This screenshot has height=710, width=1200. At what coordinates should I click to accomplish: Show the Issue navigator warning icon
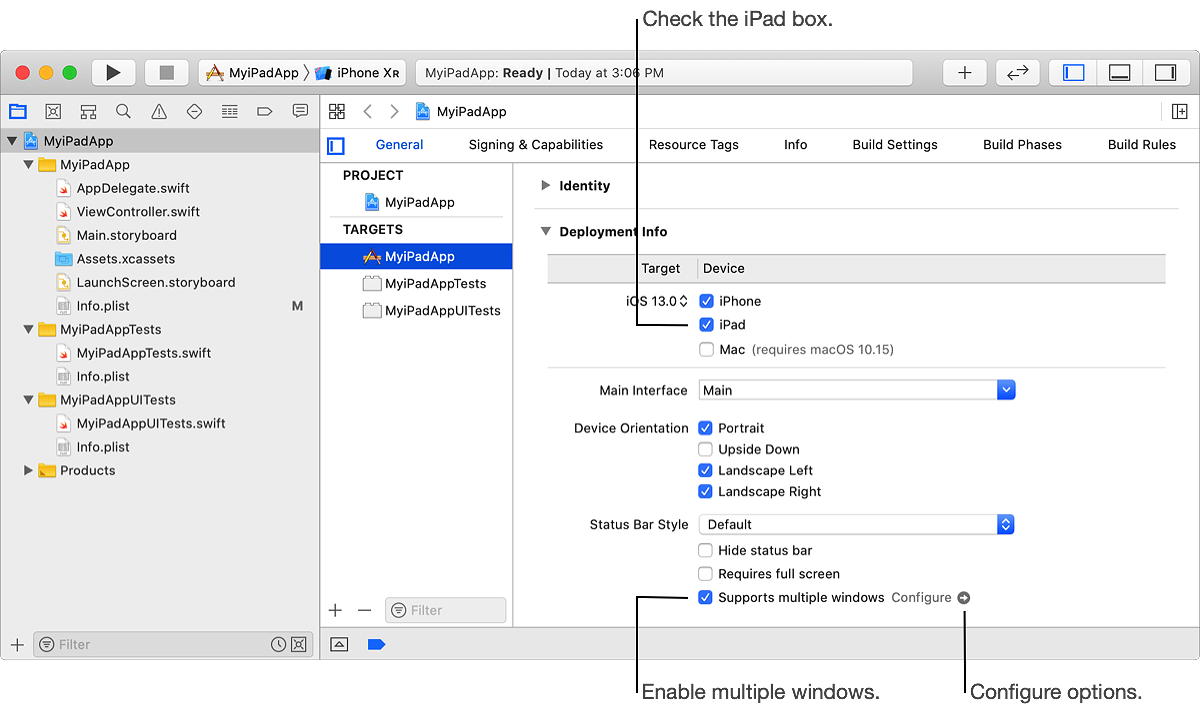[159, 111]
